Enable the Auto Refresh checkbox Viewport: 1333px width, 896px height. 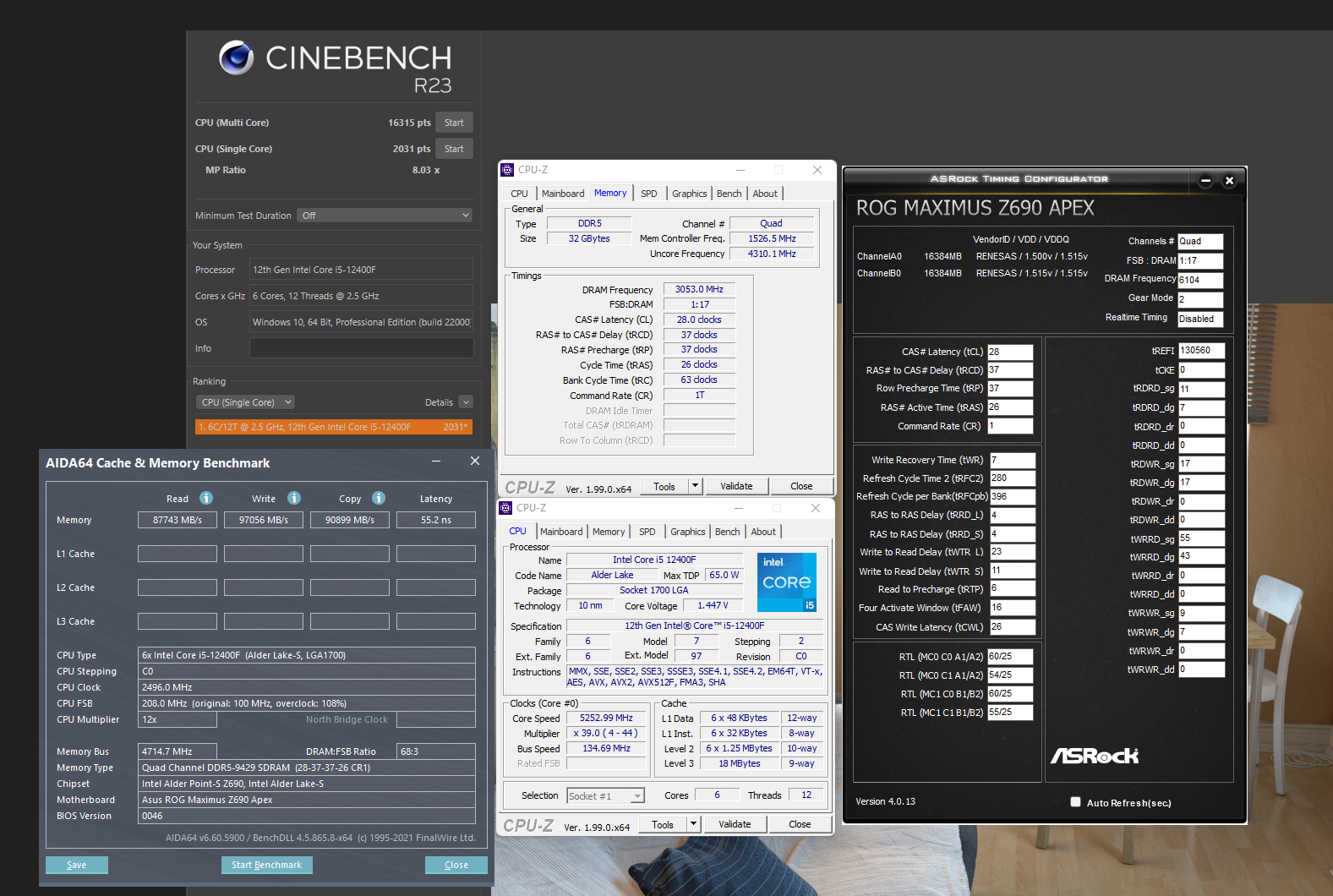point(1075,802)
